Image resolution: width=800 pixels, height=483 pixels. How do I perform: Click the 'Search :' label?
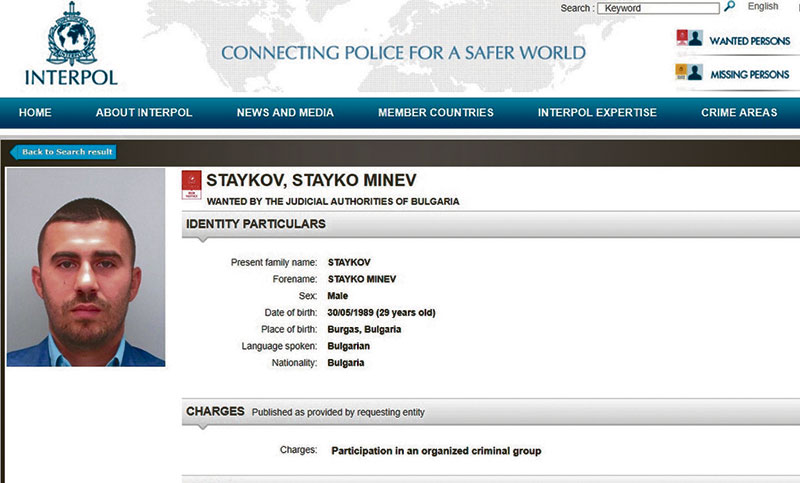[577, 8]
